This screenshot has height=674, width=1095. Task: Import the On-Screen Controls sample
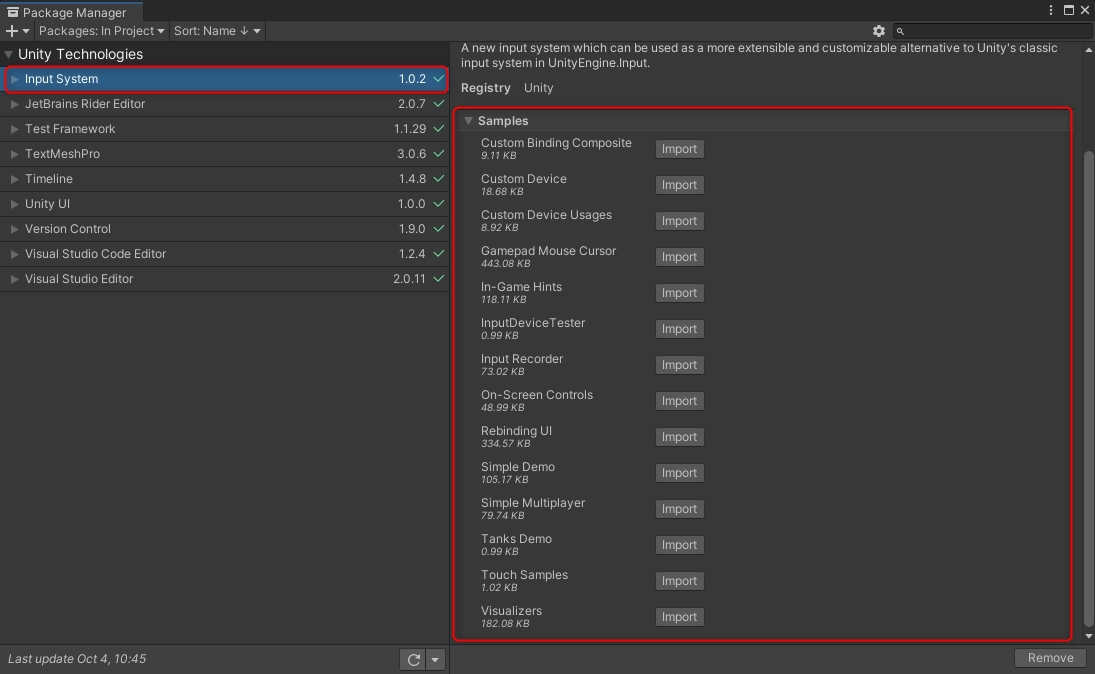coord(679,401)
